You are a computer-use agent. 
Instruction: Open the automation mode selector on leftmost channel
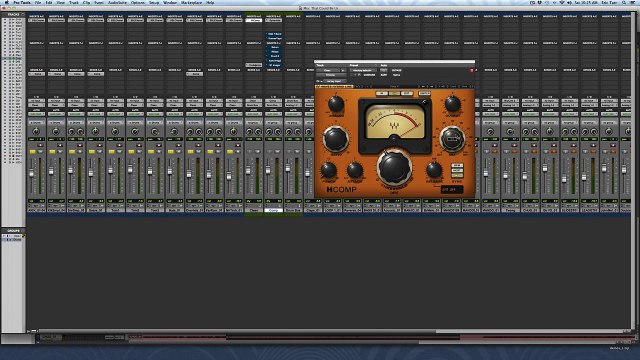click(x=36, y=114)
